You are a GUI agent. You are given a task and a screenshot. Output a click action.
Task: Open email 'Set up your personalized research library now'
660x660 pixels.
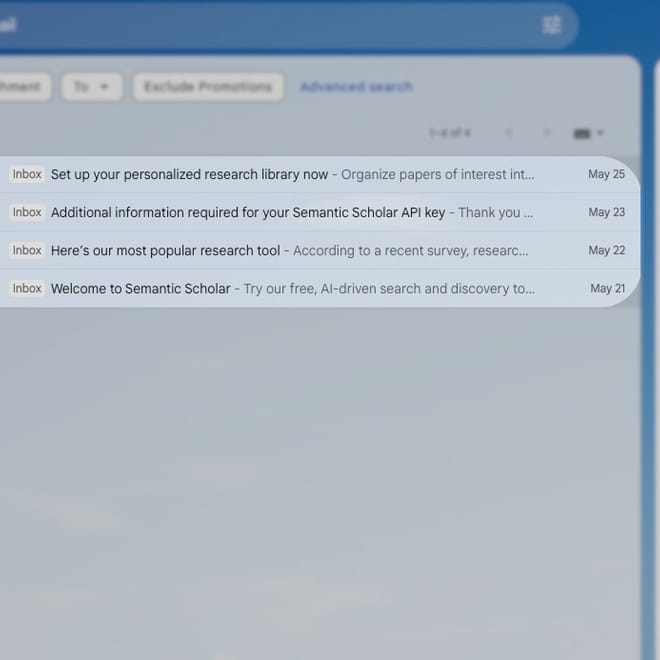318,174
